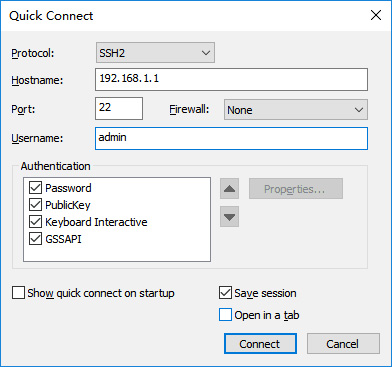Click the Username field containing admin
The width and height of the screenshot is (392, 367).
tap(231, 138)
